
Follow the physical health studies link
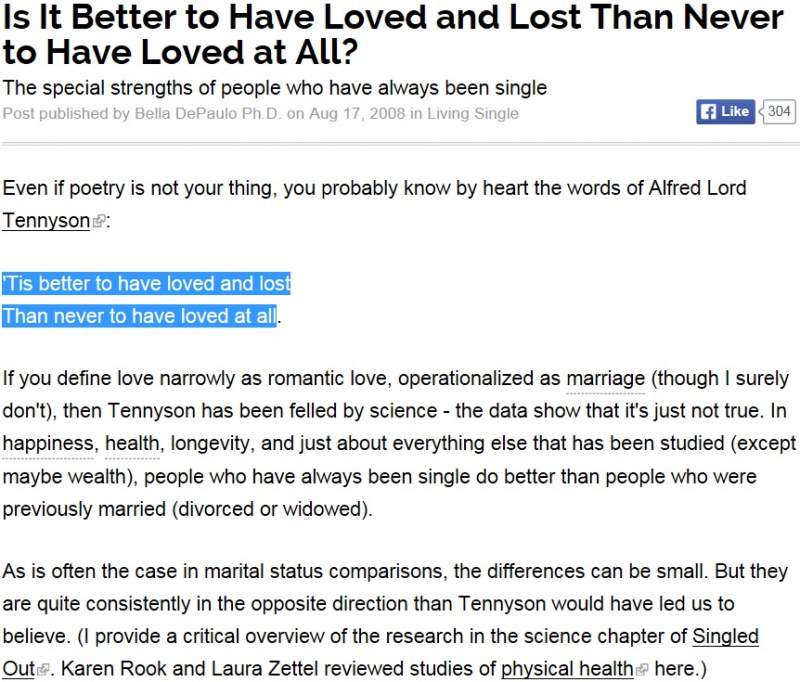(x=567, y=669)
